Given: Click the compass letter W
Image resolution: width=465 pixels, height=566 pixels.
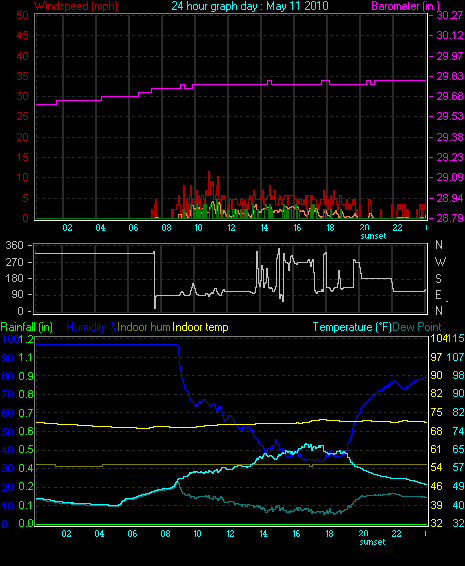Looking at the screenshot, I should (x=440, y=261).
